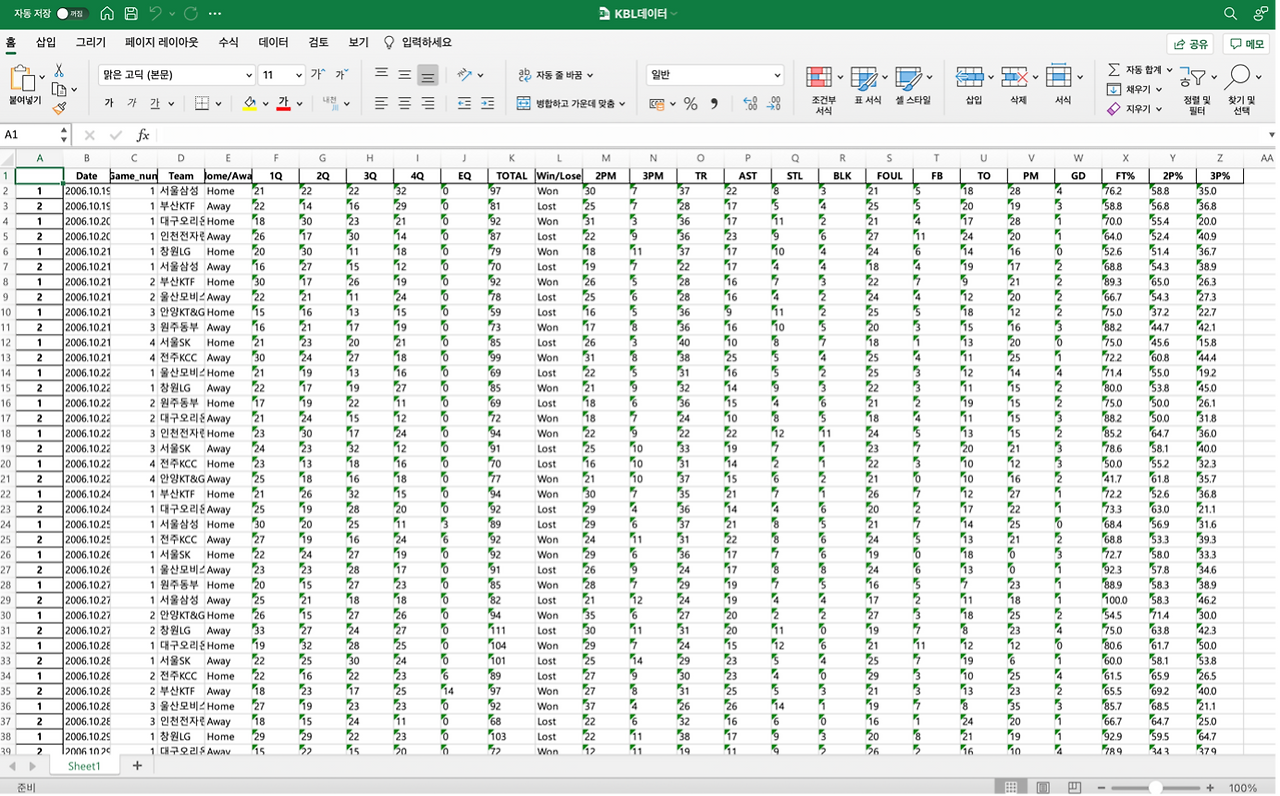Open the Clear (지우기) dropdown
1280x796 pixels.
pos(1134,109)
